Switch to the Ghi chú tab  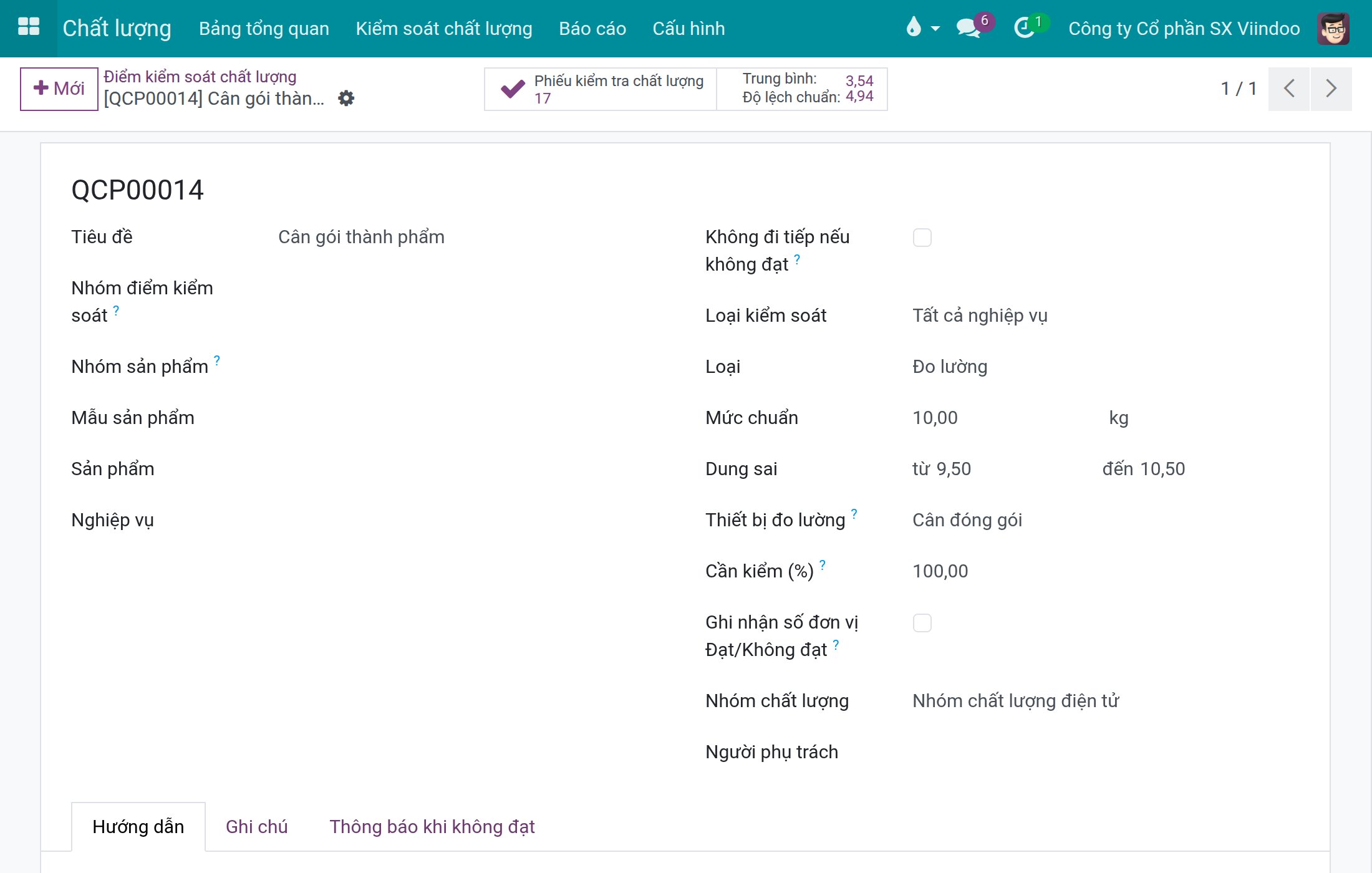pyautogui.click(x=256, y=826)
